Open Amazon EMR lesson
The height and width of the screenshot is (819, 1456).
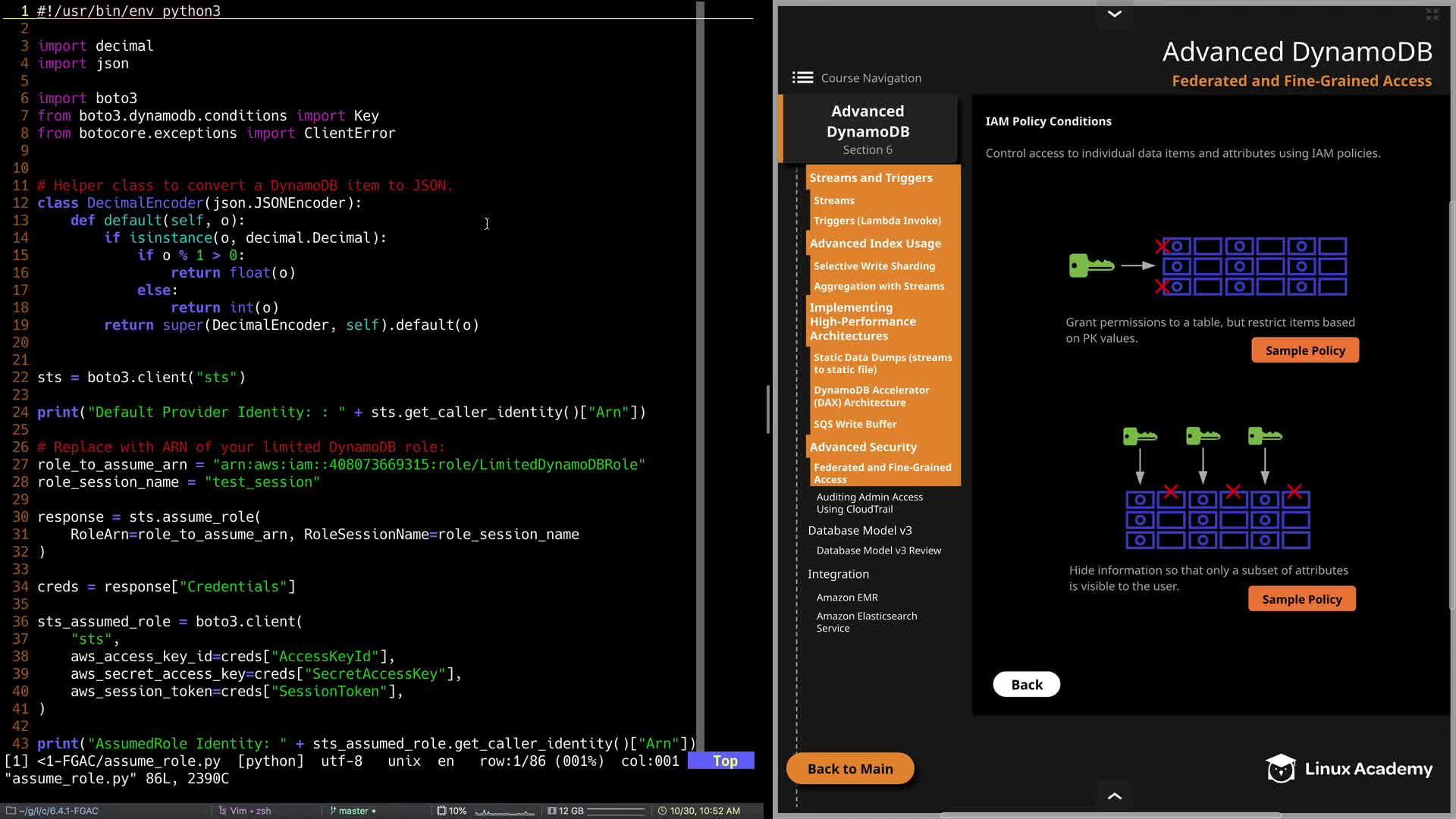click(847, 597)
